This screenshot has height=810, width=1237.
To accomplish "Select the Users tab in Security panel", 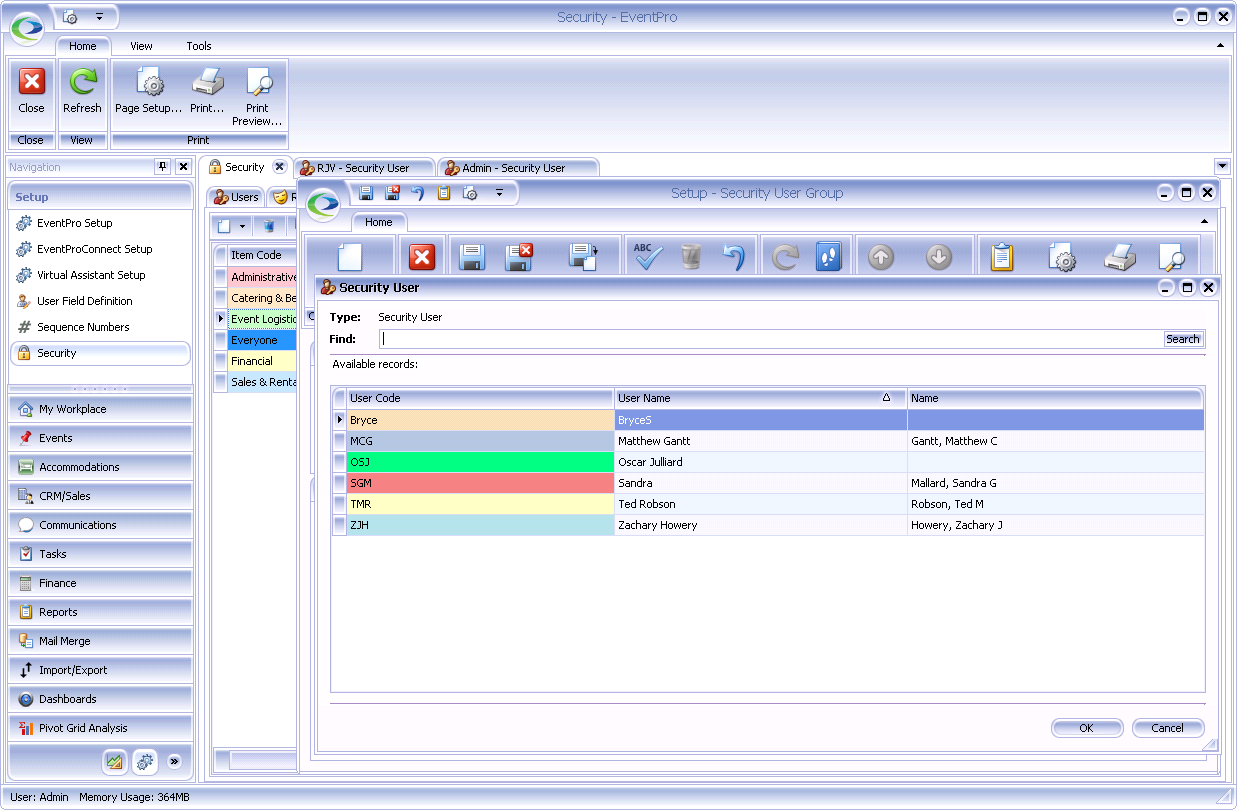I will click(x=236, y=197).
